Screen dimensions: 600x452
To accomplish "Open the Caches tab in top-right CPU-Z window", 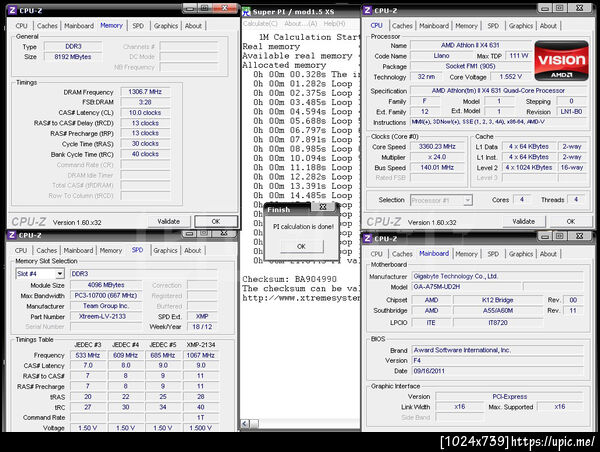I will click(x=402, y=26).
